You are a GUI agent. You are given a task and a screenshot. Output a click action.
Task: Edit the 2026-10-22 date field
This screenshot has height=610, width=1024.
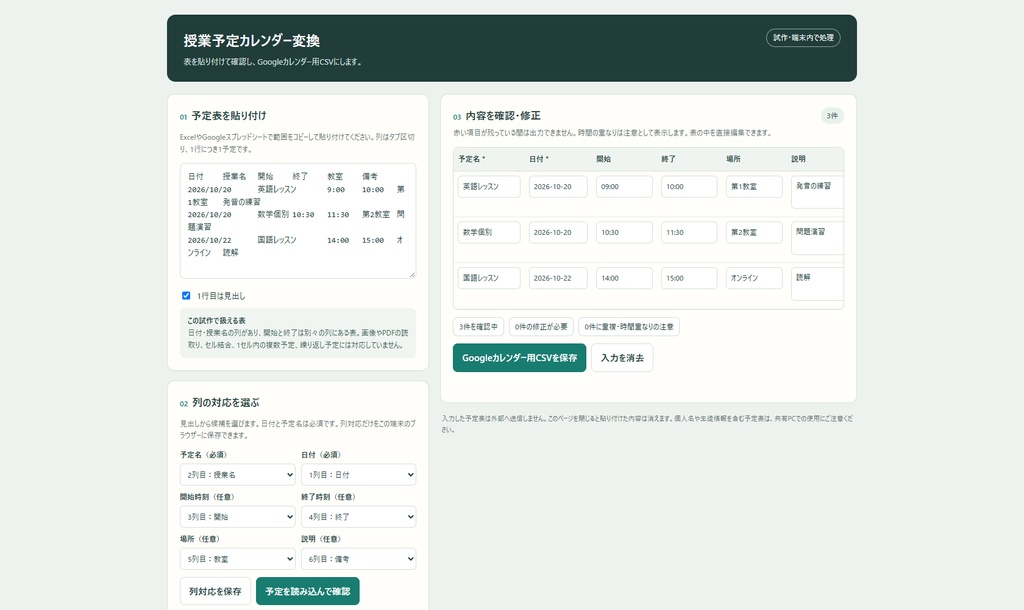pos(558,278)
